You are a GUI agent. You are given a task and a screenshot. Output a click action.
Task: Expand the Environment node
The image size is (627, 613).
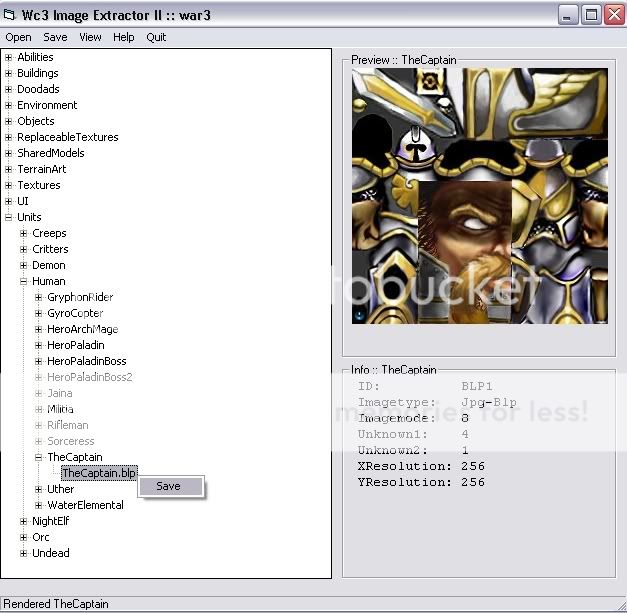pos(8,106)
